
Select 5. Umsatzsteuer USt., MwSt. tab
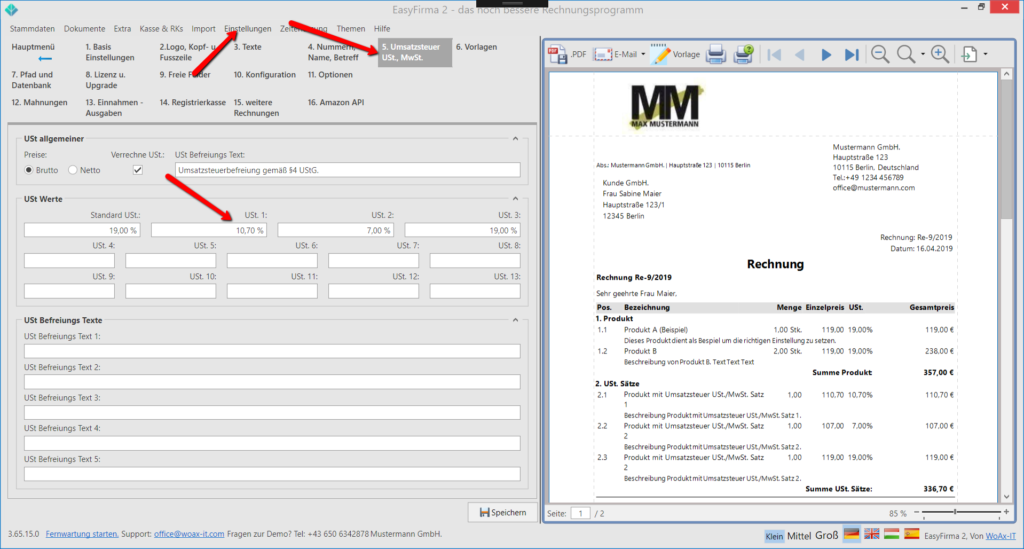coord(414,52)
